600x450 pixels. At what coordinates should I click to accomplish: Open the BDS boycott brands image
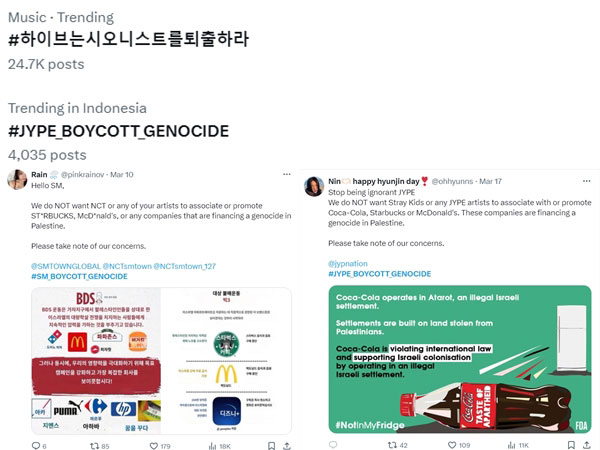click(161, 361)
